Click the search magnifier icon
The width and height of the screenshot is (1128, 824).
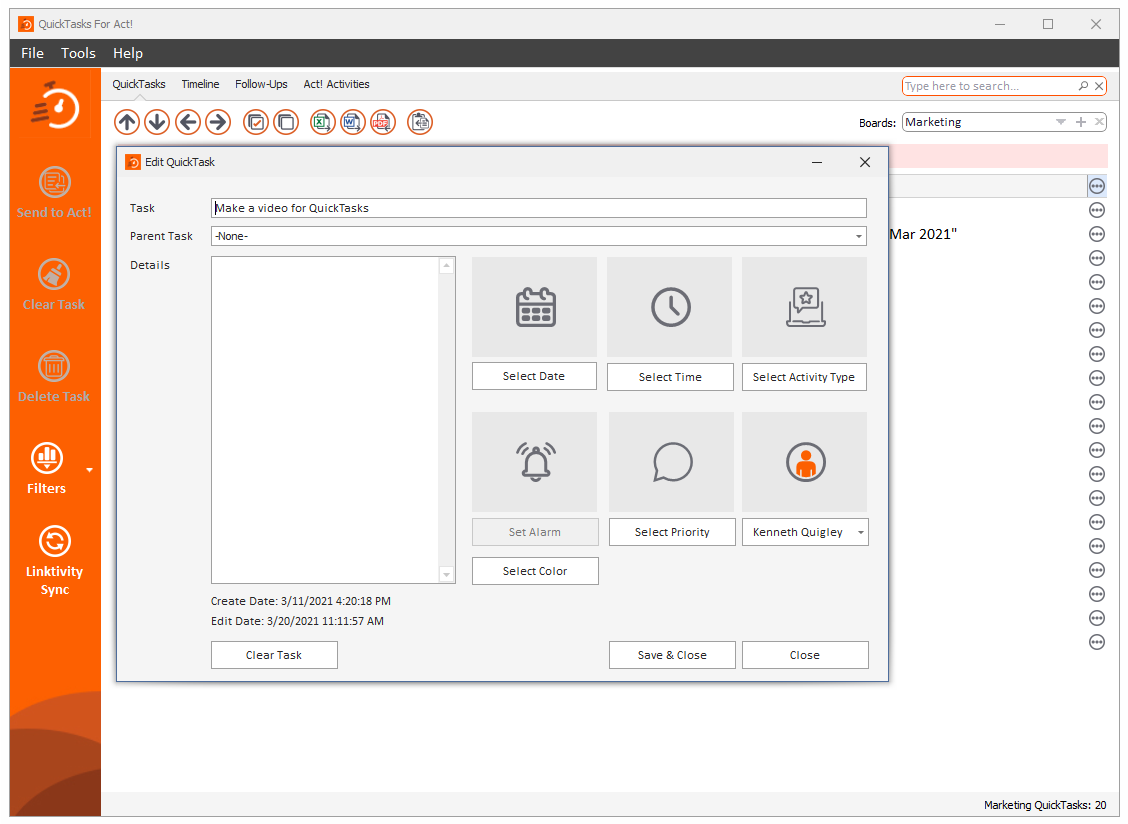tap(1083, 86)
